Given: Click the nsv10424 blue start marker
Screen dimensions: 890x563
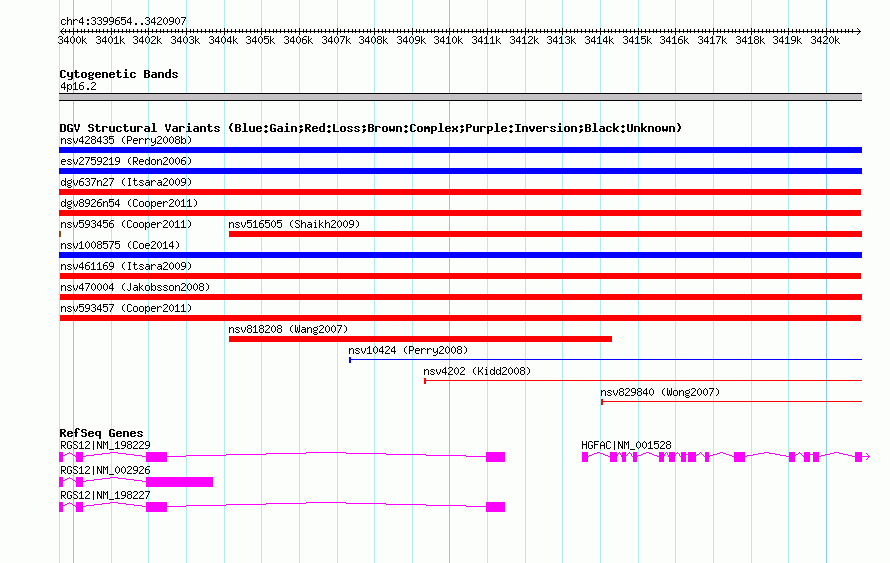Looking at the screenshot, I should (x=350, y=360).
